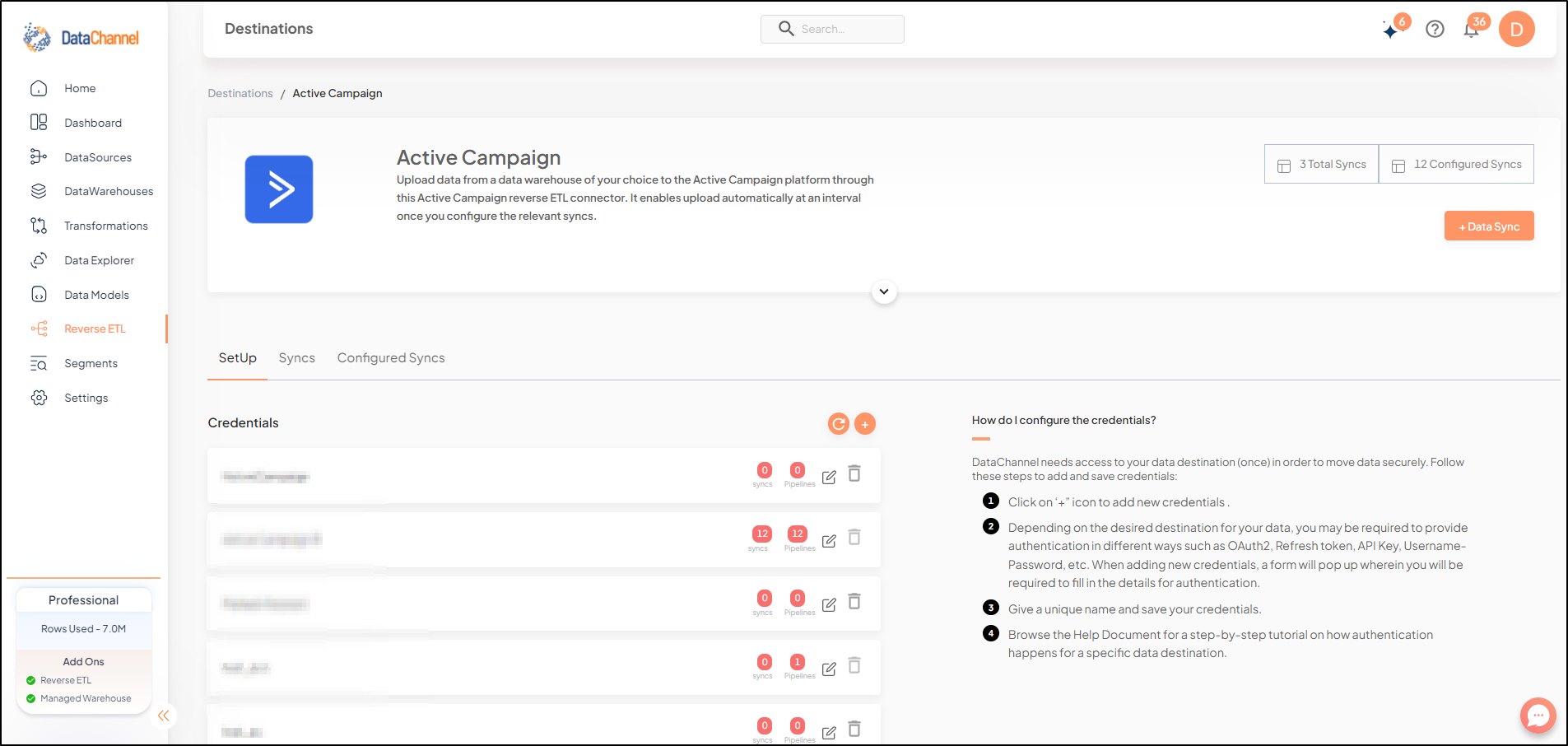This screenshot has width=1568, height=746.
Task: Edit the credential with 1 pipeline
Action: pos(829,669)
